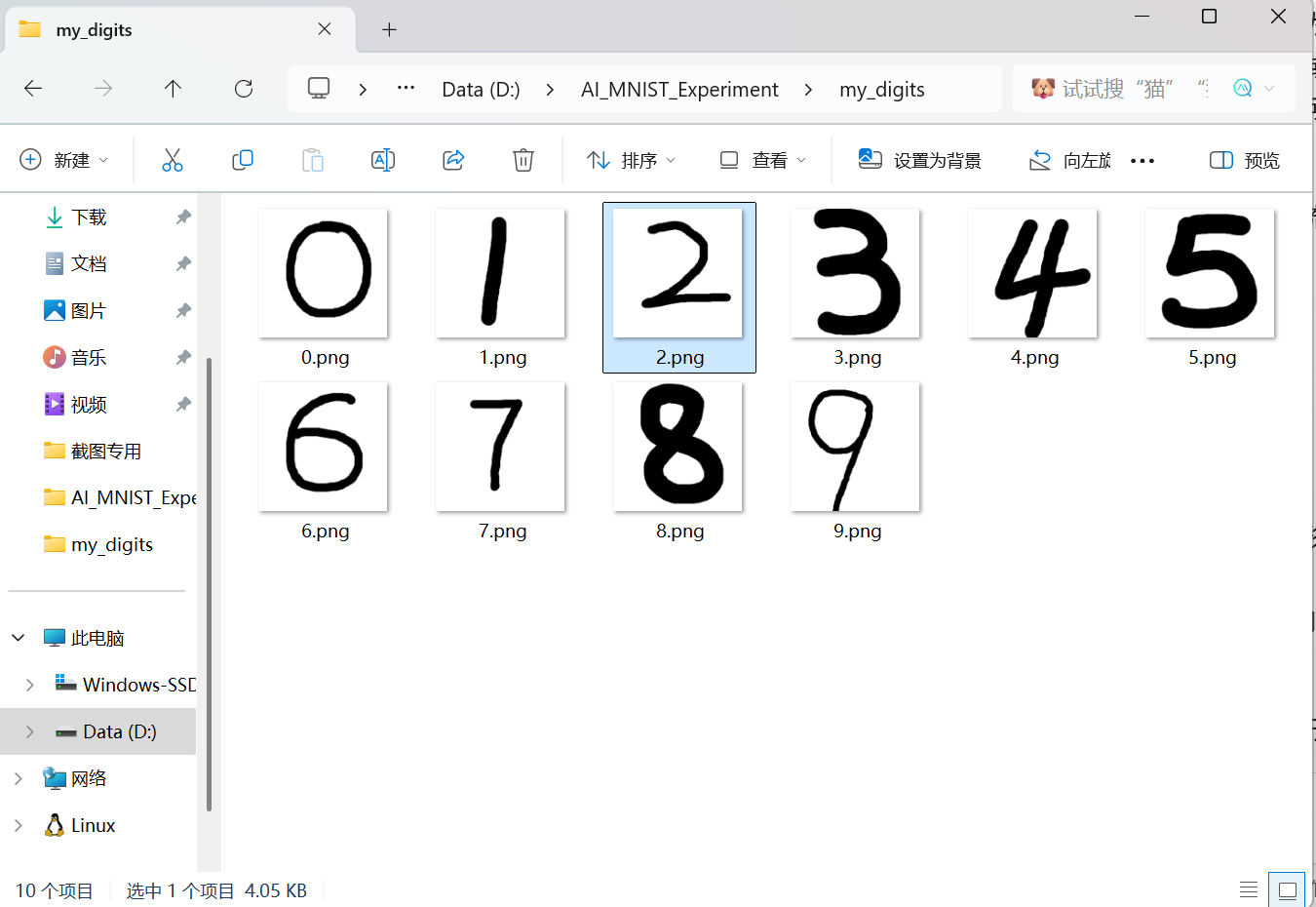Click my_digits in the address bar
This screenshot has width=1316, height=907.
coord(882,90)
